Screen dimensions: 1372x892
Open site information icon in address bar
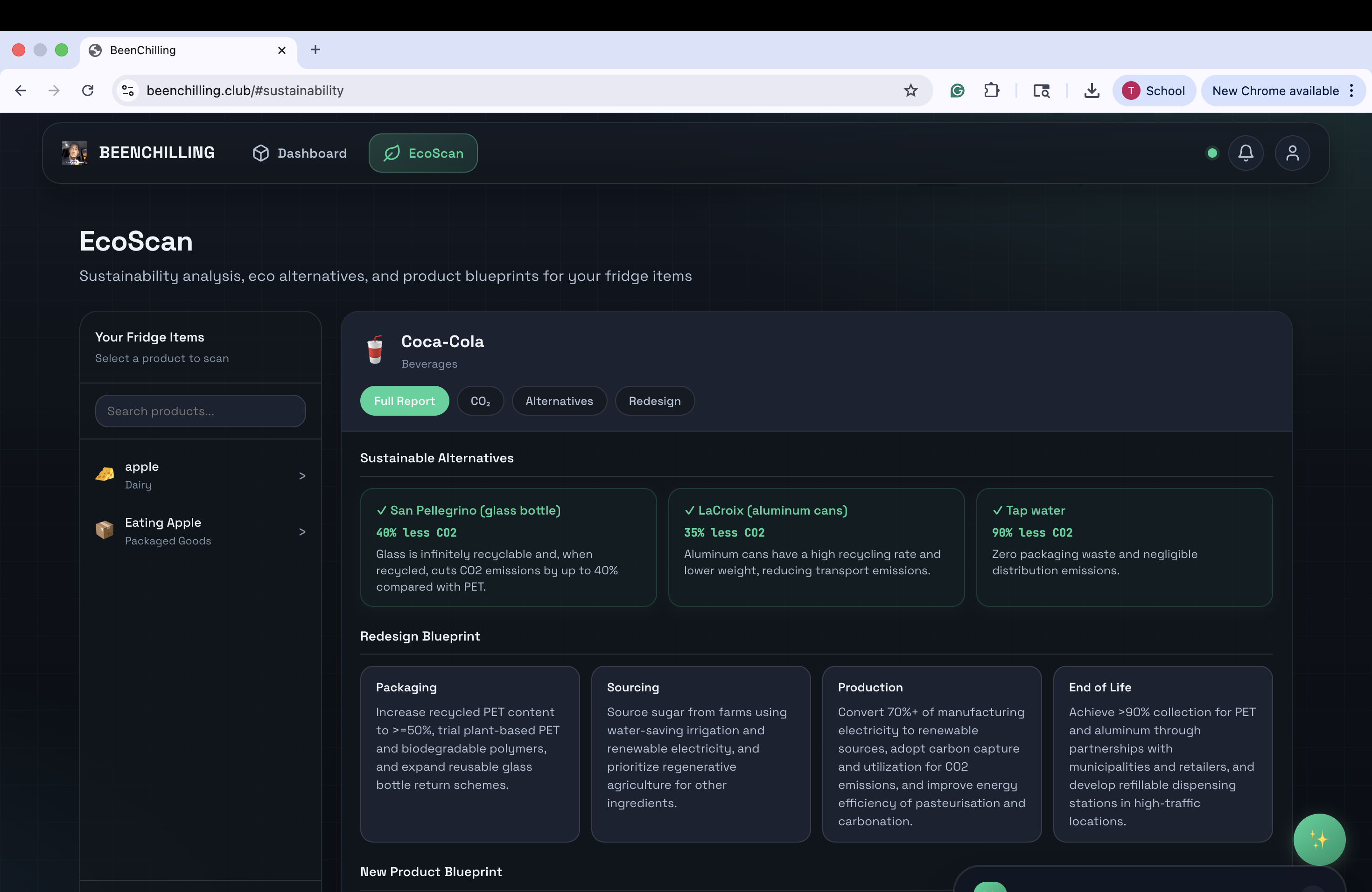click(128, 91)
